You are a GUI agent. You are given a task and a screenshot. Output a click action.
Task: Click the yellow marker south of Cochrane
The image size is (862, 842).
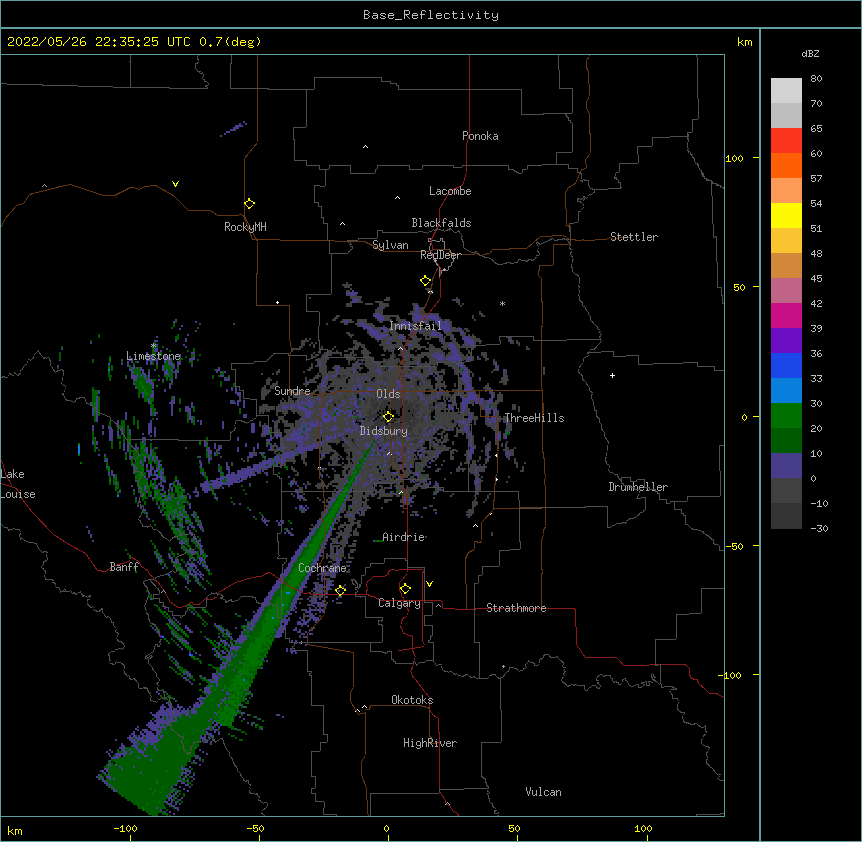(x=340, y=591)
